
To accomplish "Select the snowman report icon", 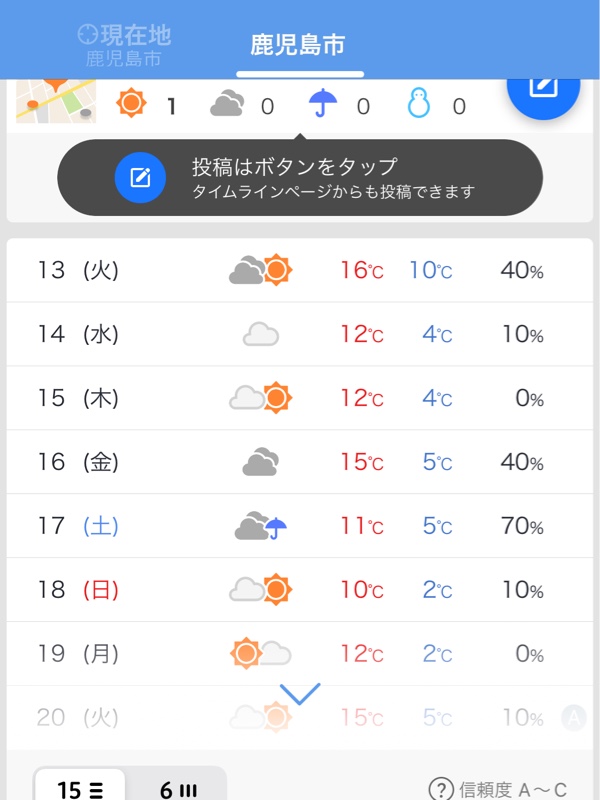I will (419, 103).
